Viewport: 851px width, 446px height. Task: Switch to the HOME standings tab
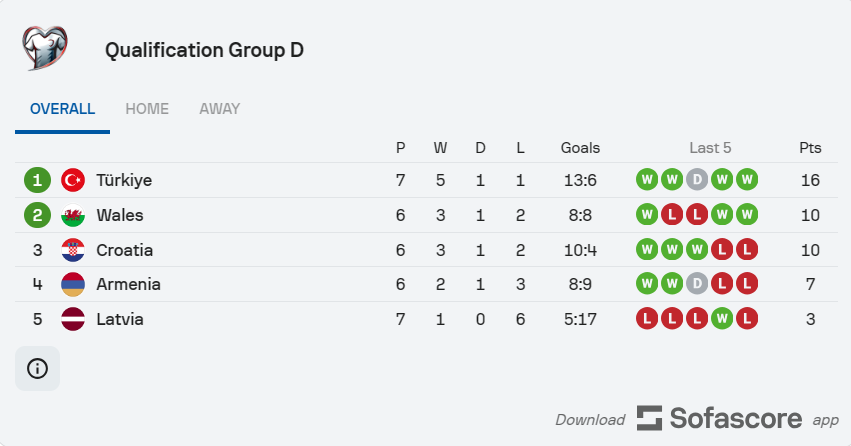pyautogui.click(x=147, y=109)
